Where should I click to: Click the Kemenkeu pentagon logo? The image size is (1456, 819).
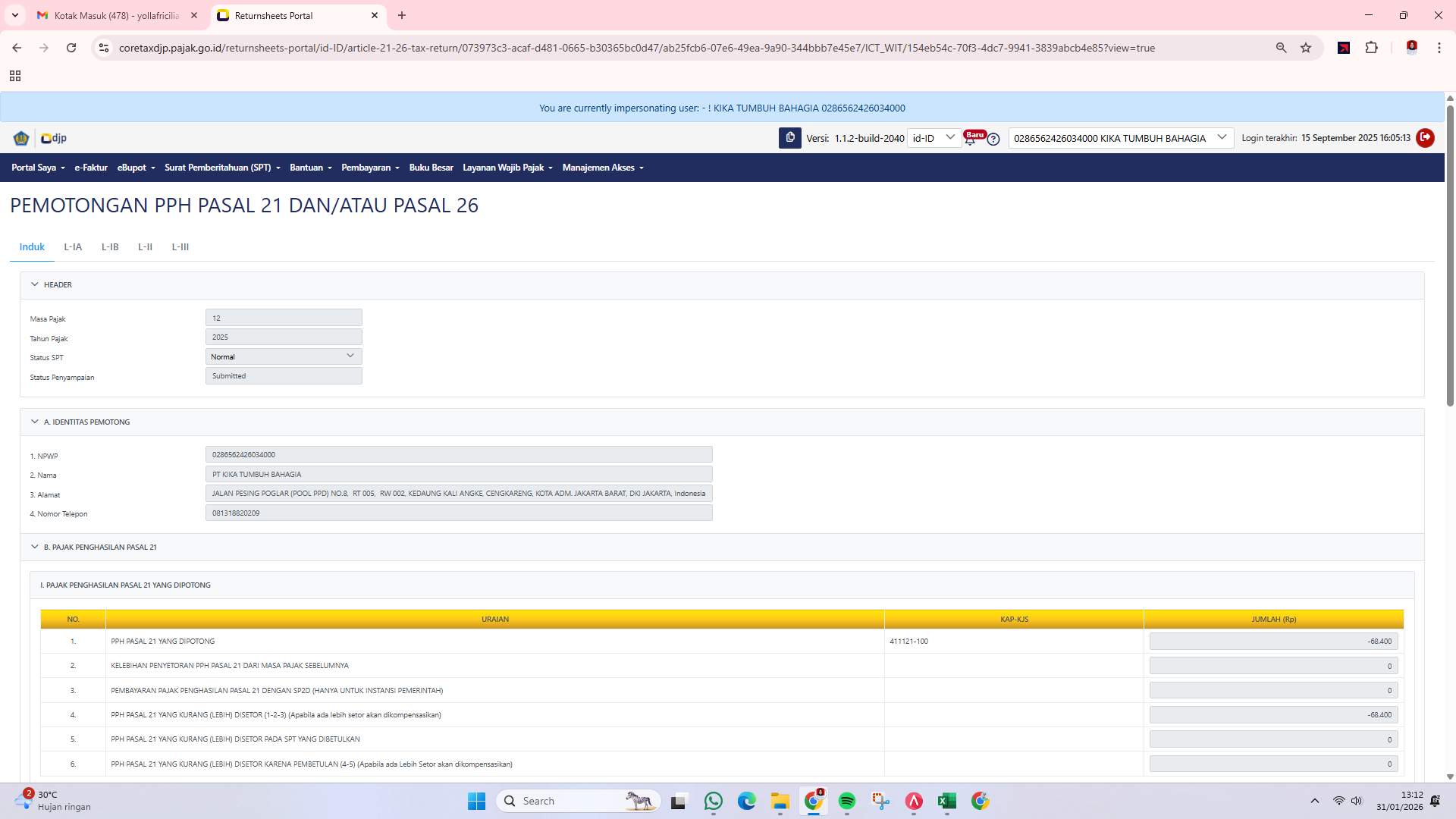pos(21,138)
